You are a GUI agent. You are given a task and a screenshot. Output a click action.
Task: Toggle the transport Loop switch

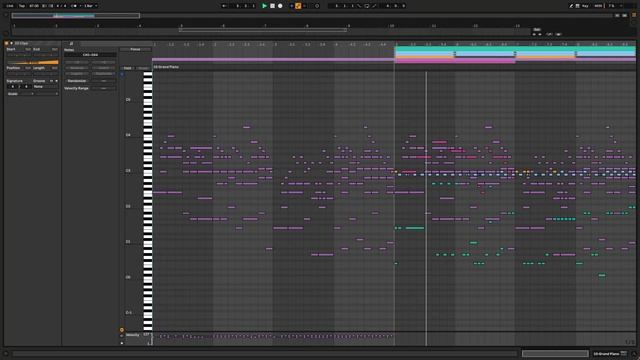click(367, 6)
